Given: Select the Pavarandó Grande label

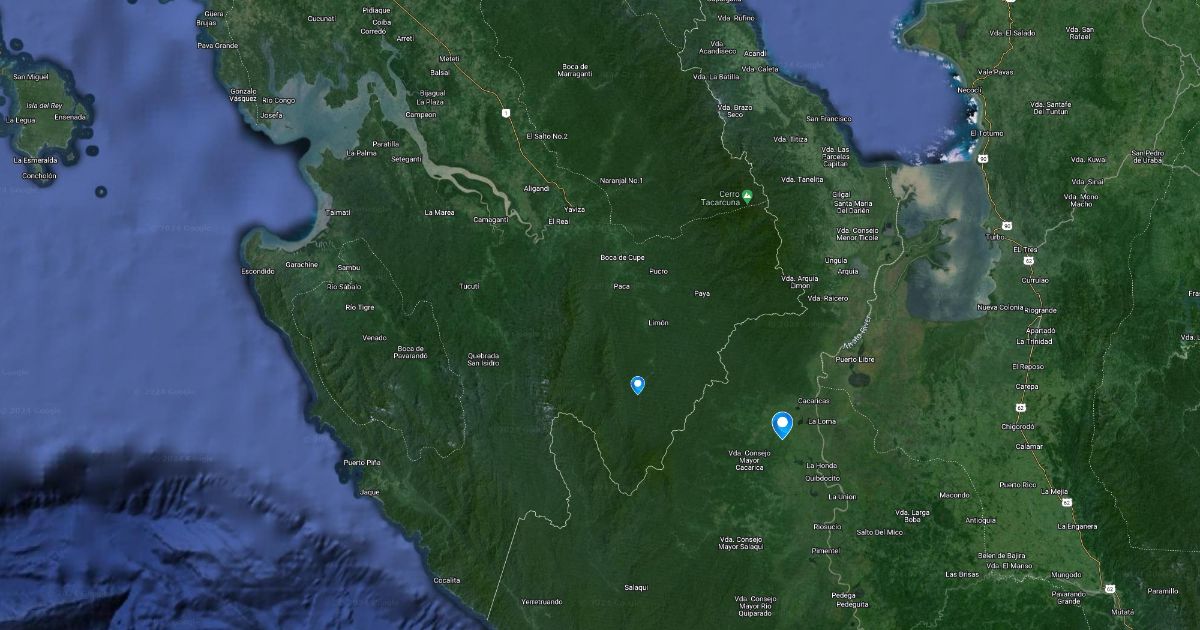Looking at the screenshot, I should point(1067,597).
